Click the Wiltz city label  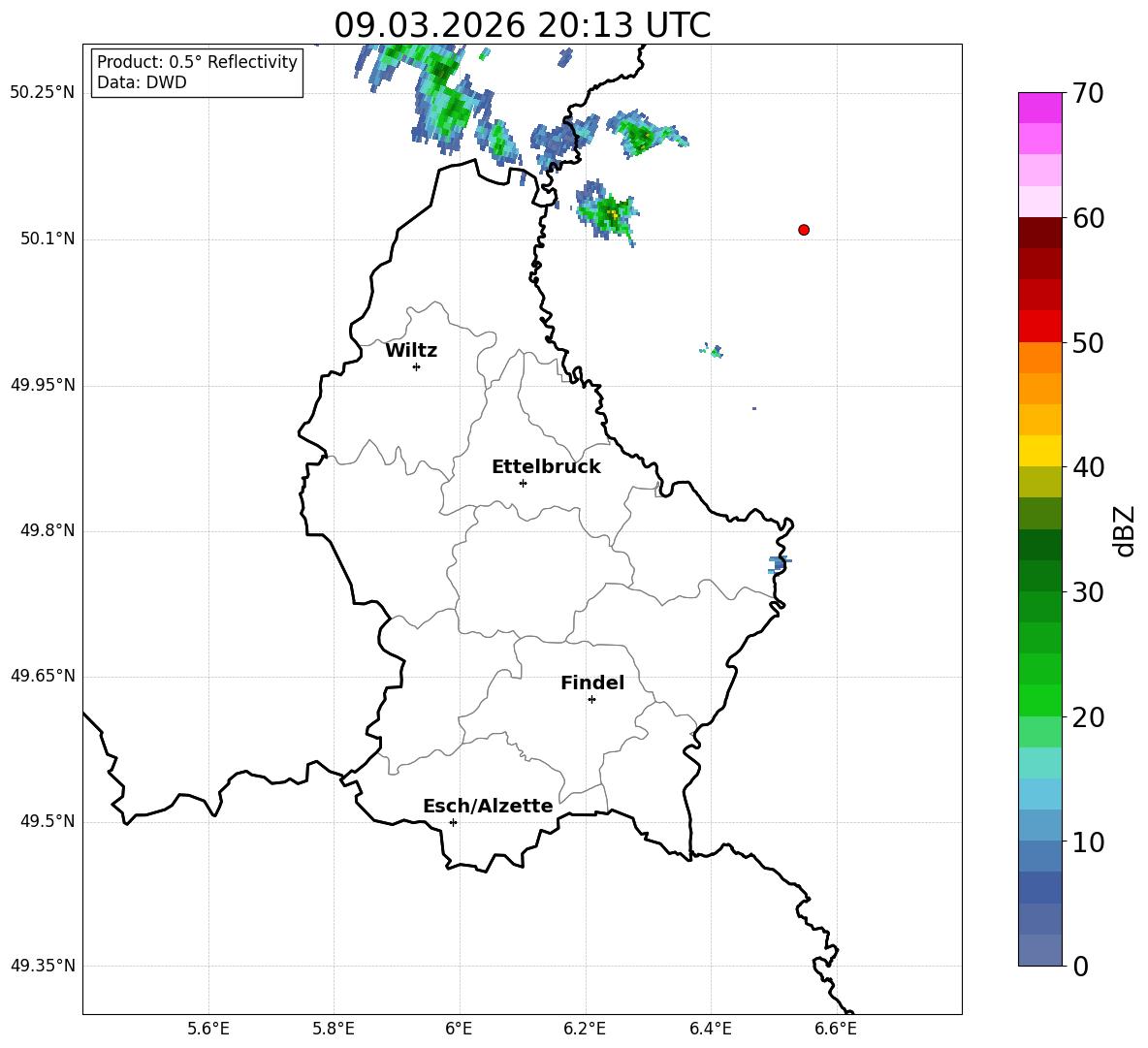[x=411, y=351]
